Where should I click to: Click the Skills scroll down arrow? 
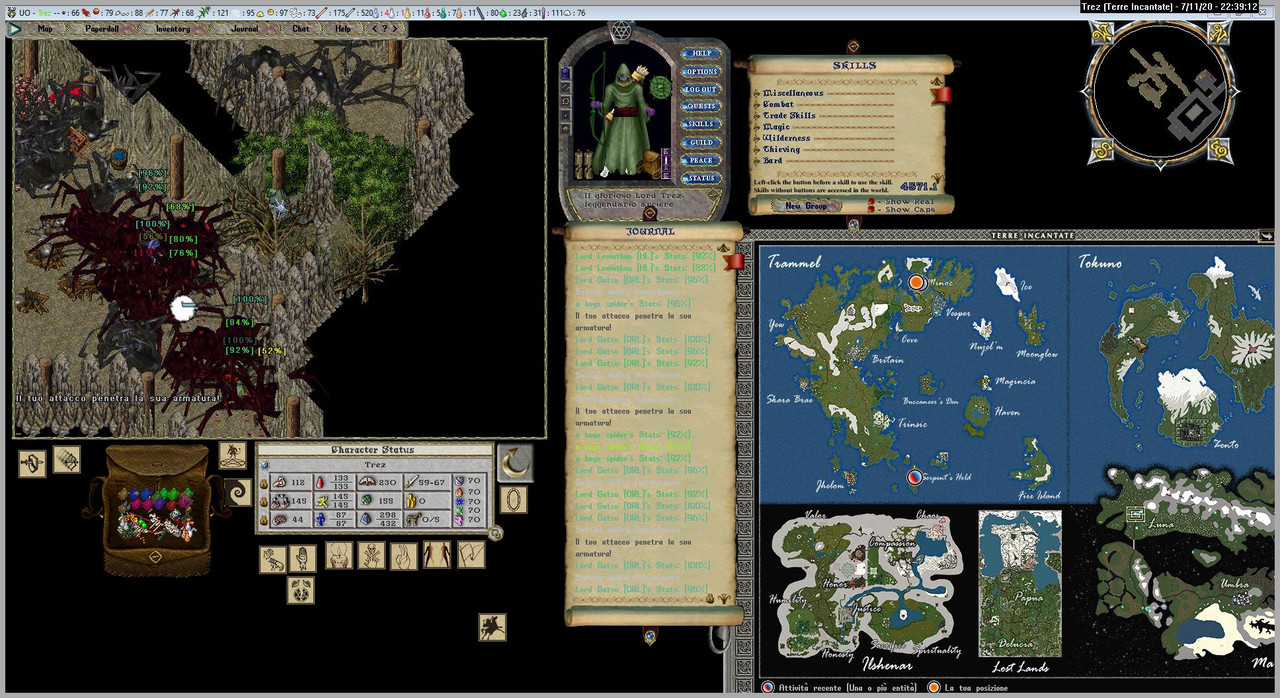click(x=938, y=177)
